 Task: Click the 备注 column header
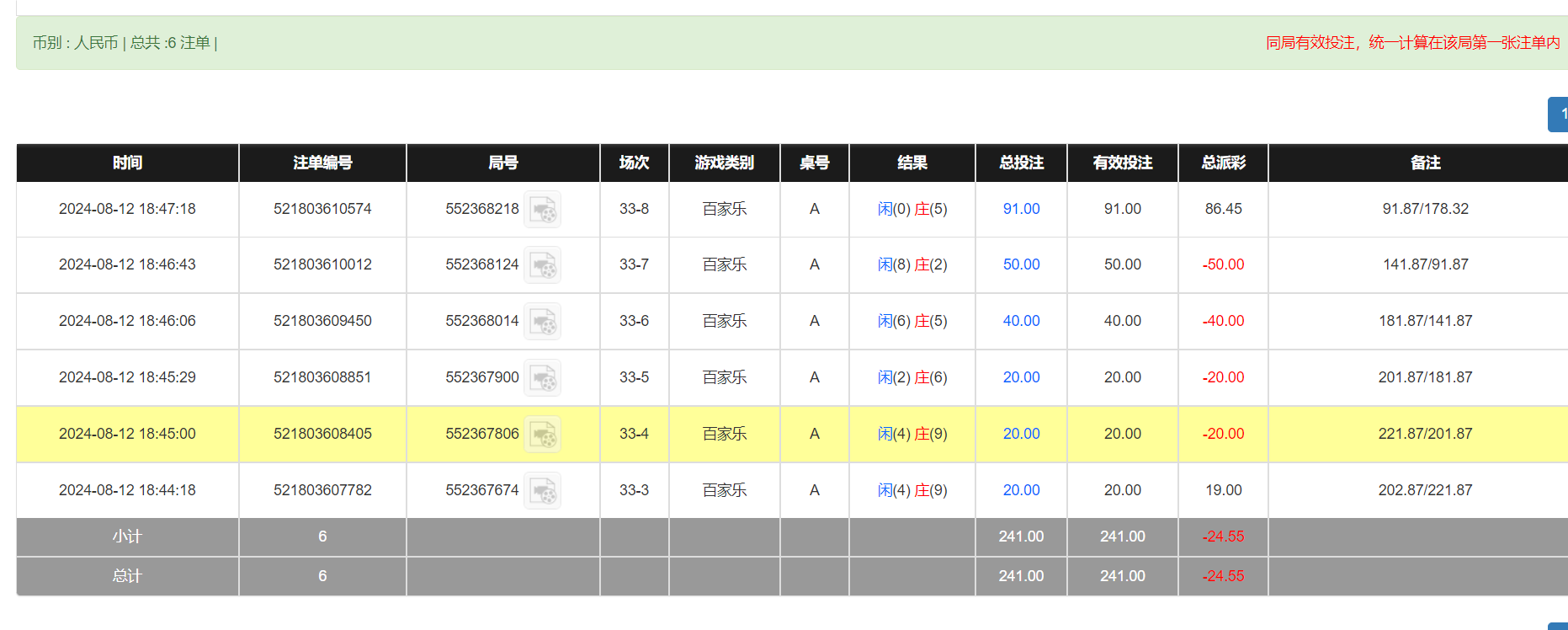[1425, 163]
